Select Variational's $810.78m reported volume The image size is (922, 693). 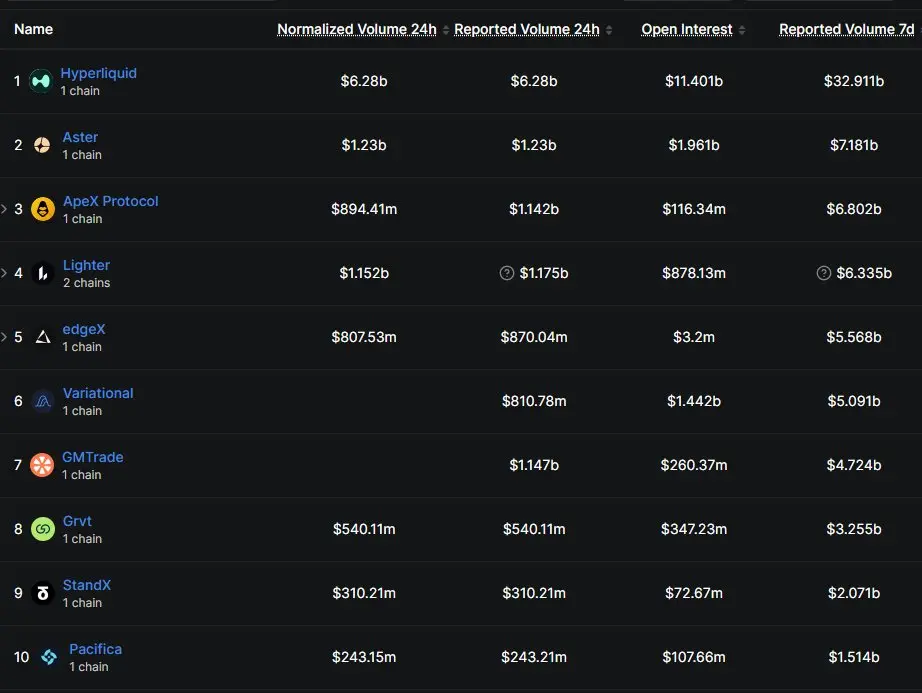click(534, 401)
